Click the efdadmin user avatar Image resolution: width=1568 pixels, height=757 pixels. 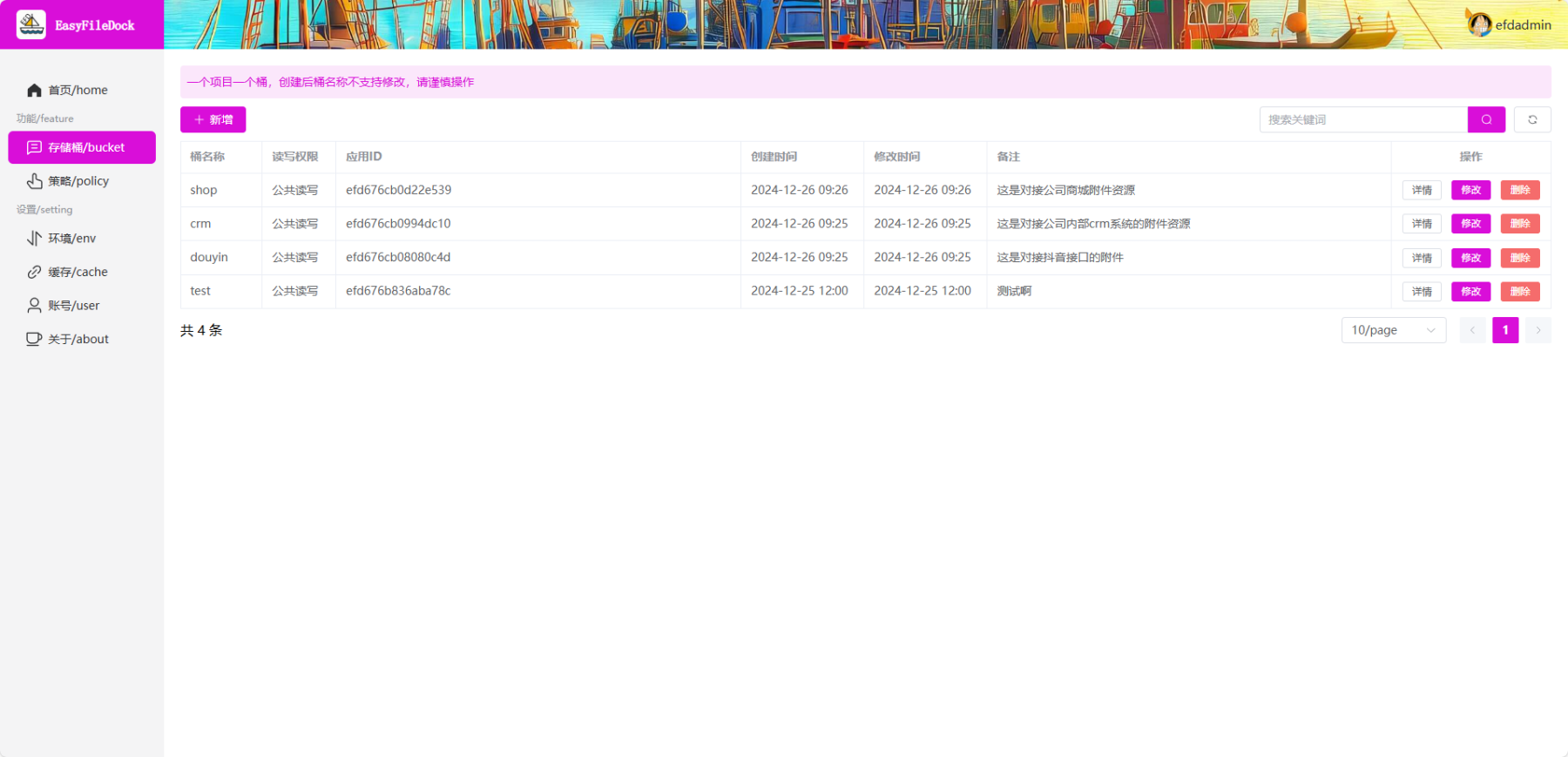tap(1479, 24)
